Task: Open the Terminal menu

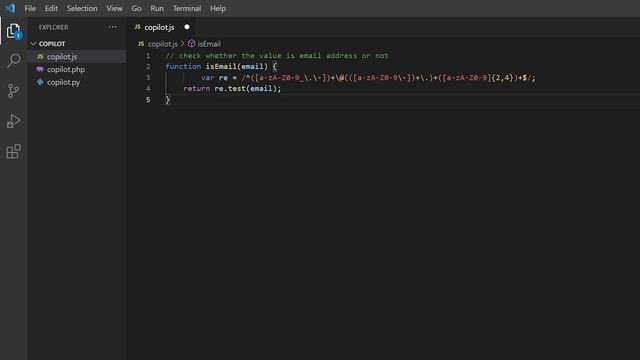Action: (187, 8)
